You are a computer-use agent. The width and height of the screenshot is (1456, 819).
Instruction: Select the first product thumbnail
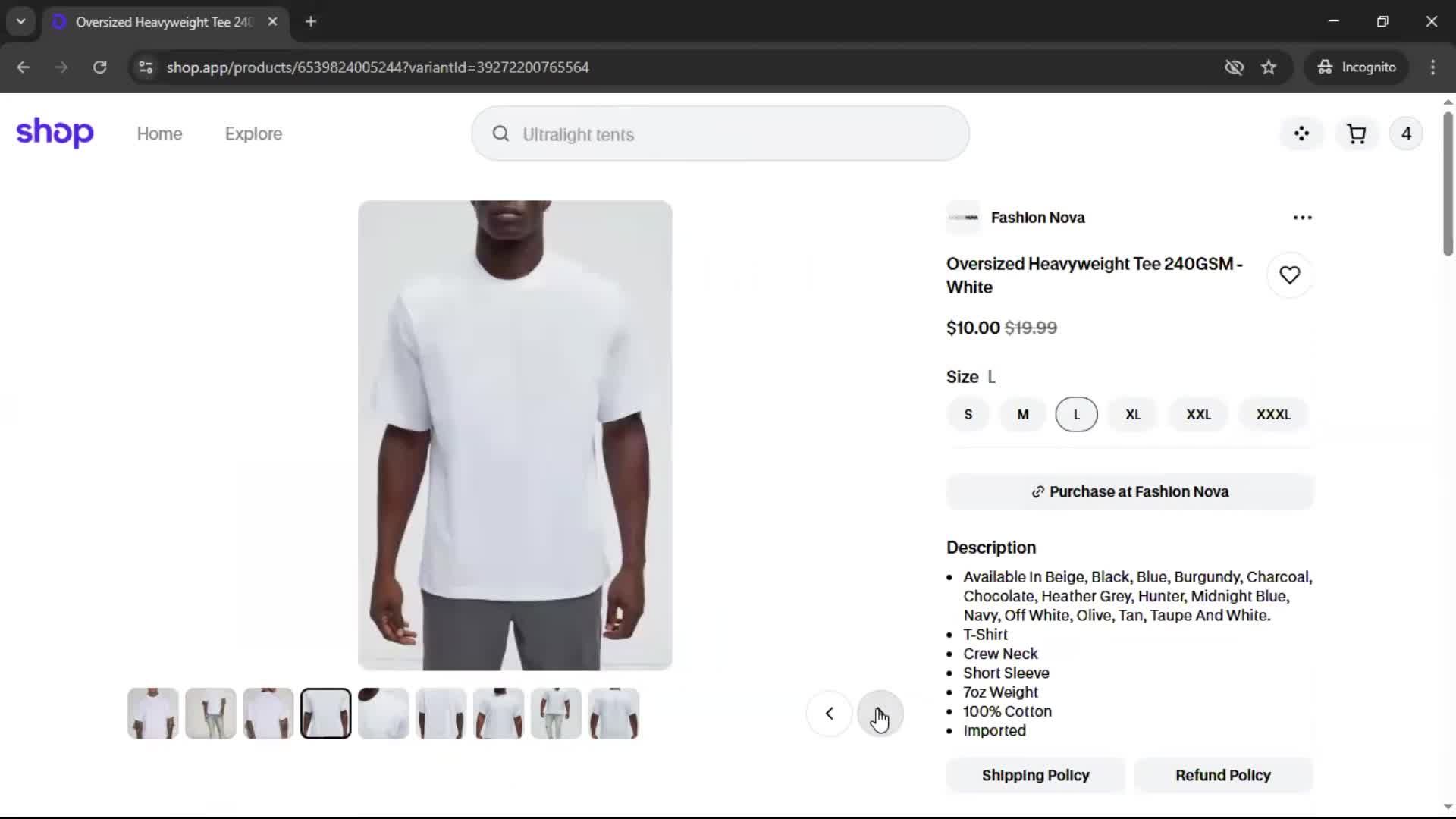[x=153, y=714]
